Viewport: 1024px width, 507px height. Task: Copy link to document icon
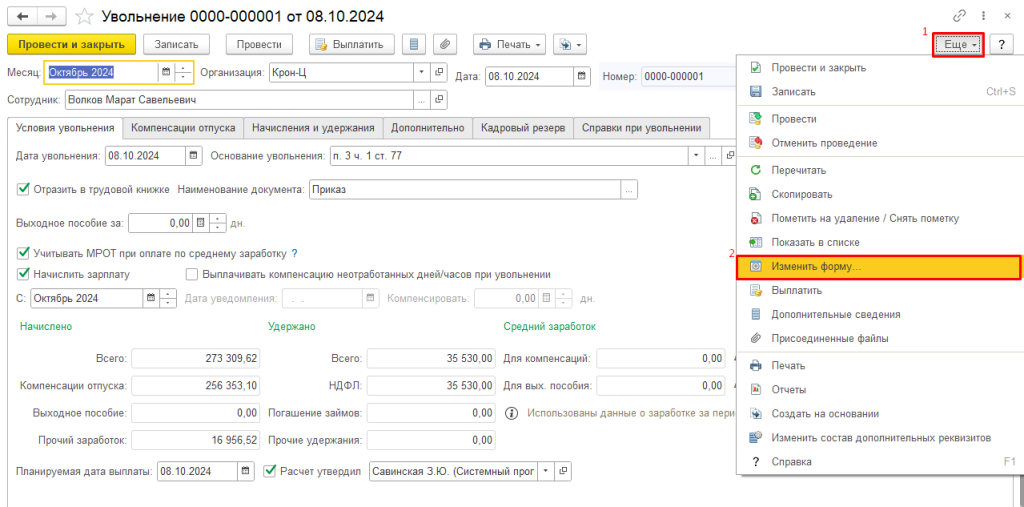coord(959,16)
